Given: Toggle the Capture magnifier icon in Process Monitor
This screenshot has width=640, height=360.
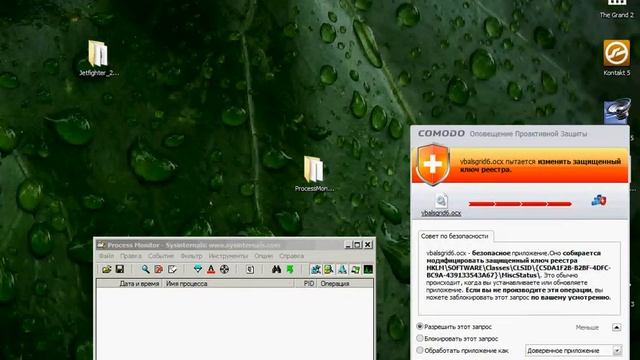Looking at the screenshot, I should click(x=145, y=269).
